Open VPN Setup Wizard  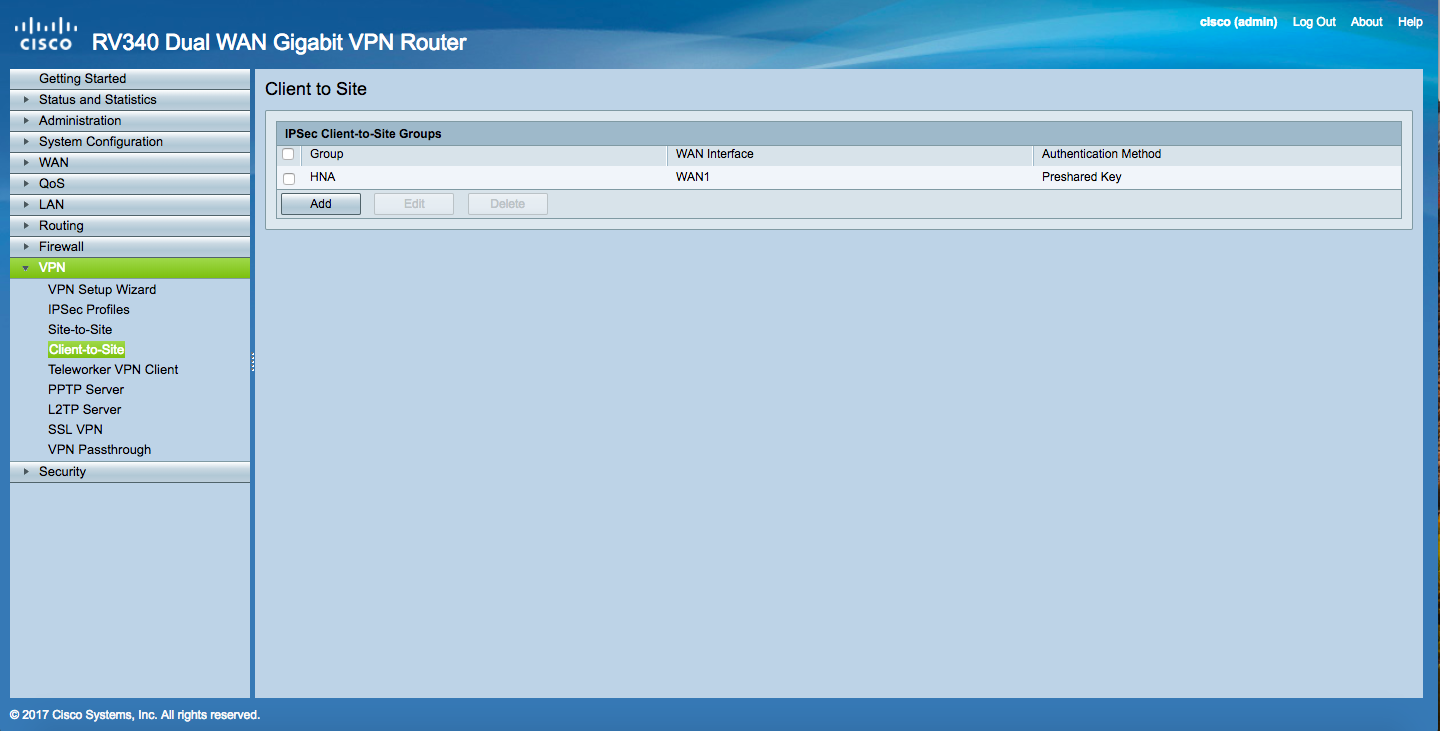tap(102, 289)
